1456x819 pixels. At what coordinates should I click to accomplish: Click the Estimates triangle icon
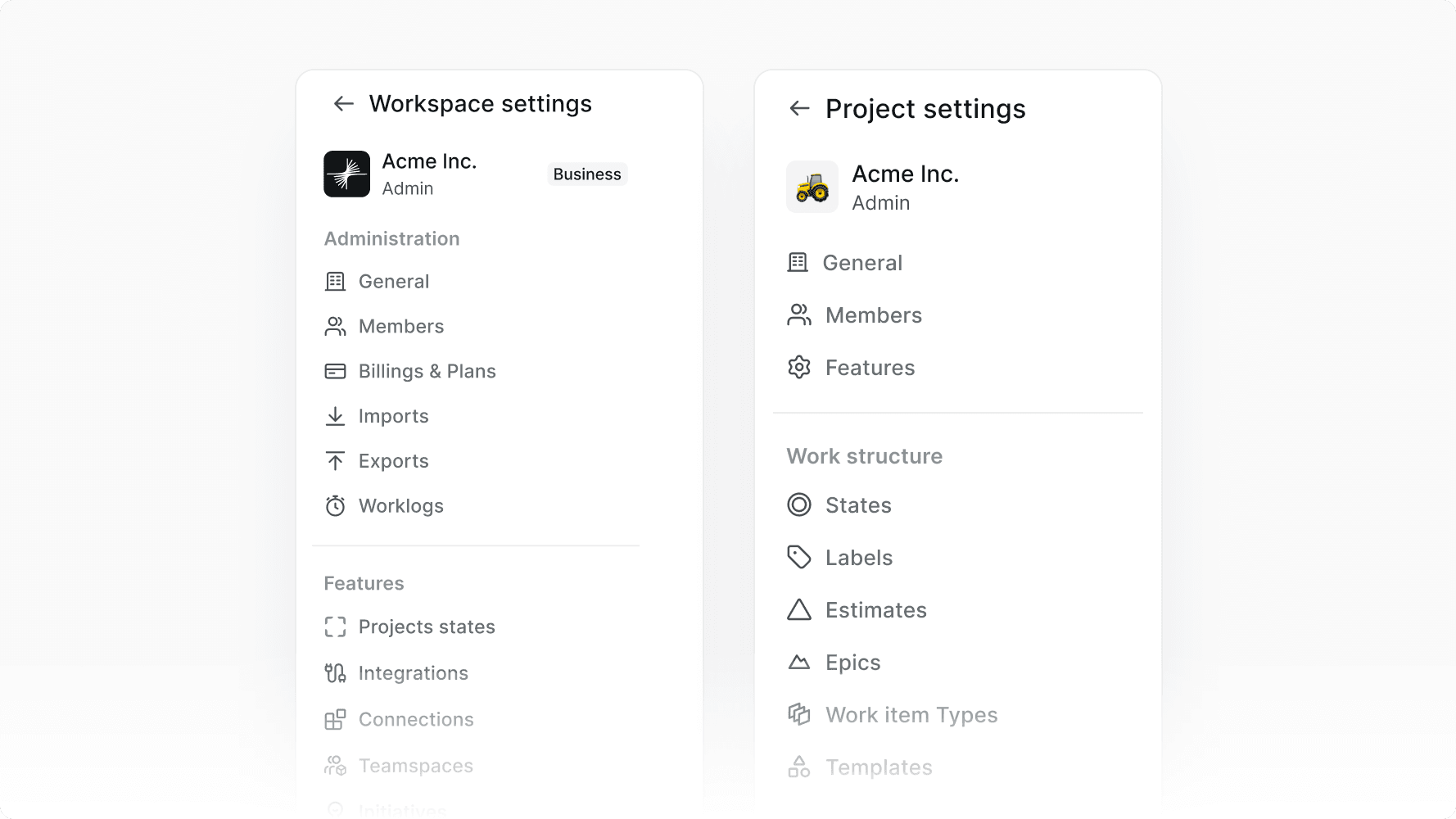click(x=798, y=609)
